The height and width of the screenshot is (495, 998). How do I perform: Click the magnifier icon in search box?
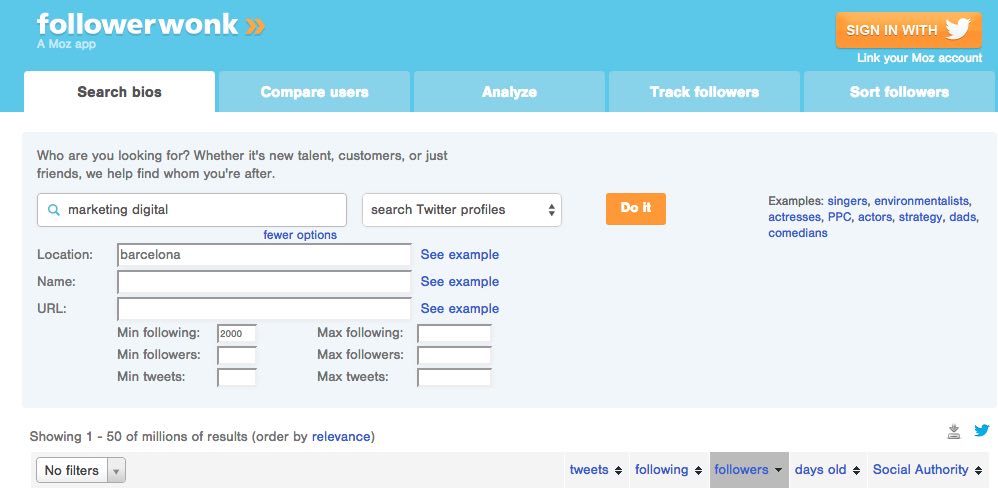[x=53, y=210]
